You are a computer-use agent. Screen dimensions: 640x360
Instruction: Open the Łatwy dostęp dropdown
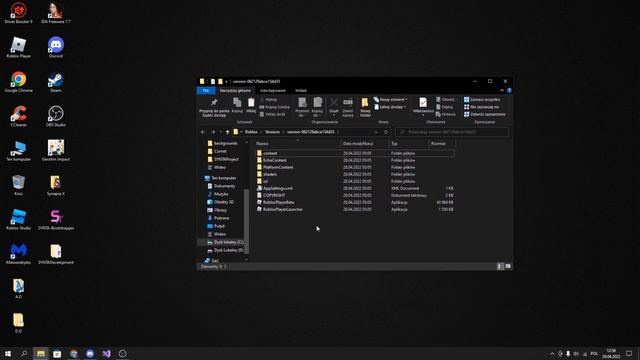(x=390, y=107)
